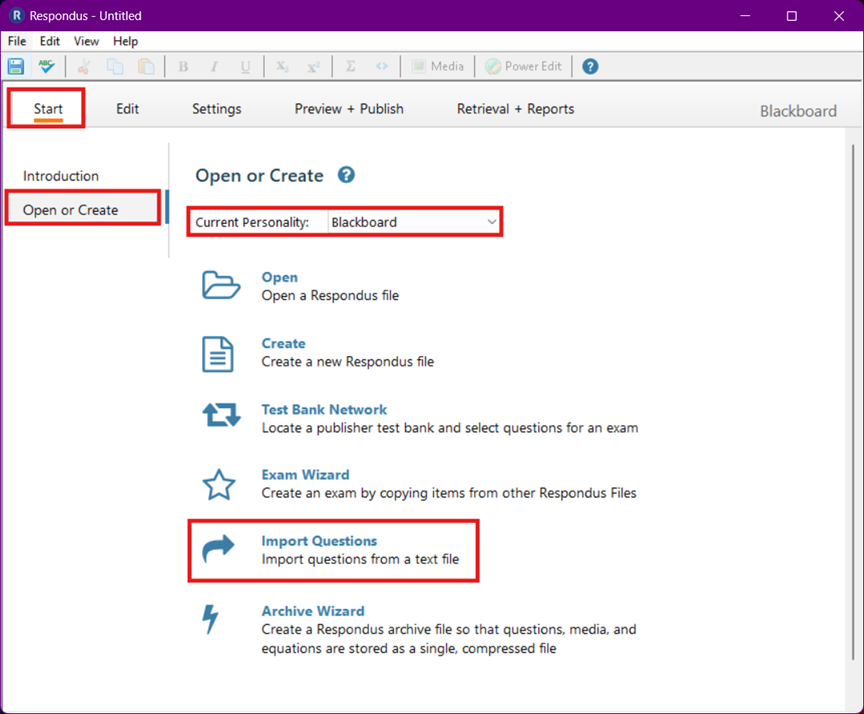Click help icon beside Open or Create heading
Screen dimensions: 864x714
tap(346, 175)
